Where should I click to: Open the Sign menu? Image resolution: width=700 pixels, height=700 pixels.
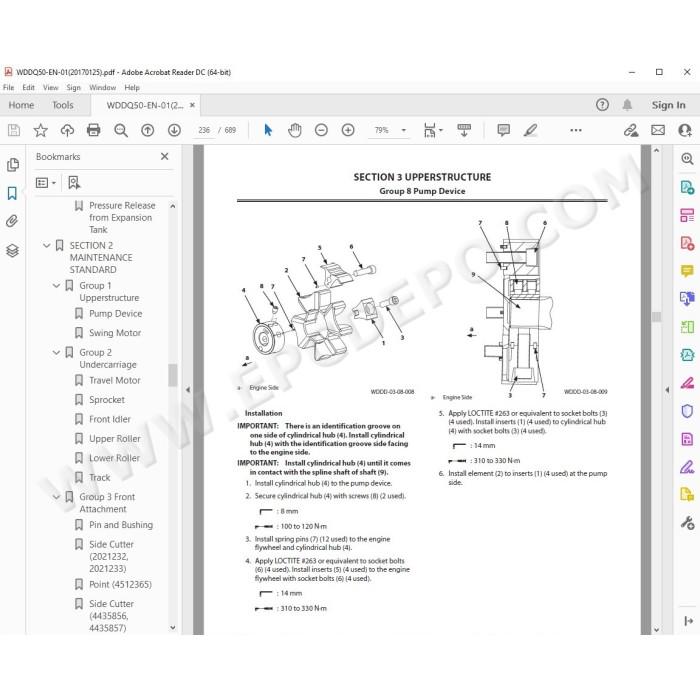tap(74, 88)
